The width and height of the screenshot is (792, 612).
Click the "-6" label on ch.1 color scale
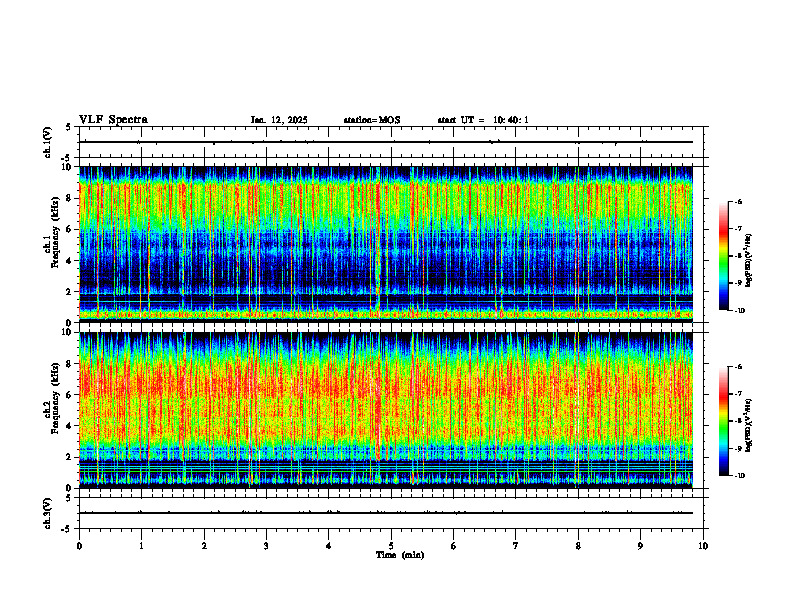[738, 201]
